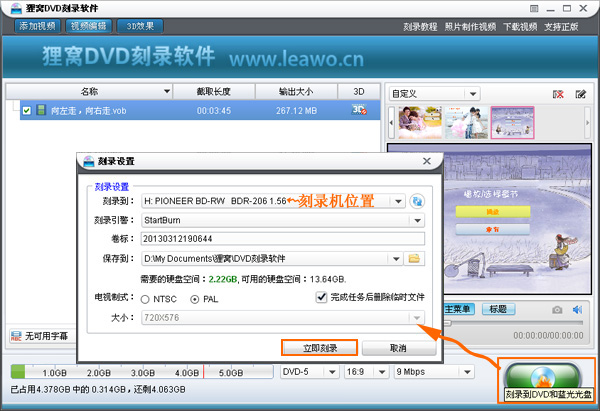Screen dimensions: 600x411
Task: Open the menu icon in title bar
Action: (534, 8)
